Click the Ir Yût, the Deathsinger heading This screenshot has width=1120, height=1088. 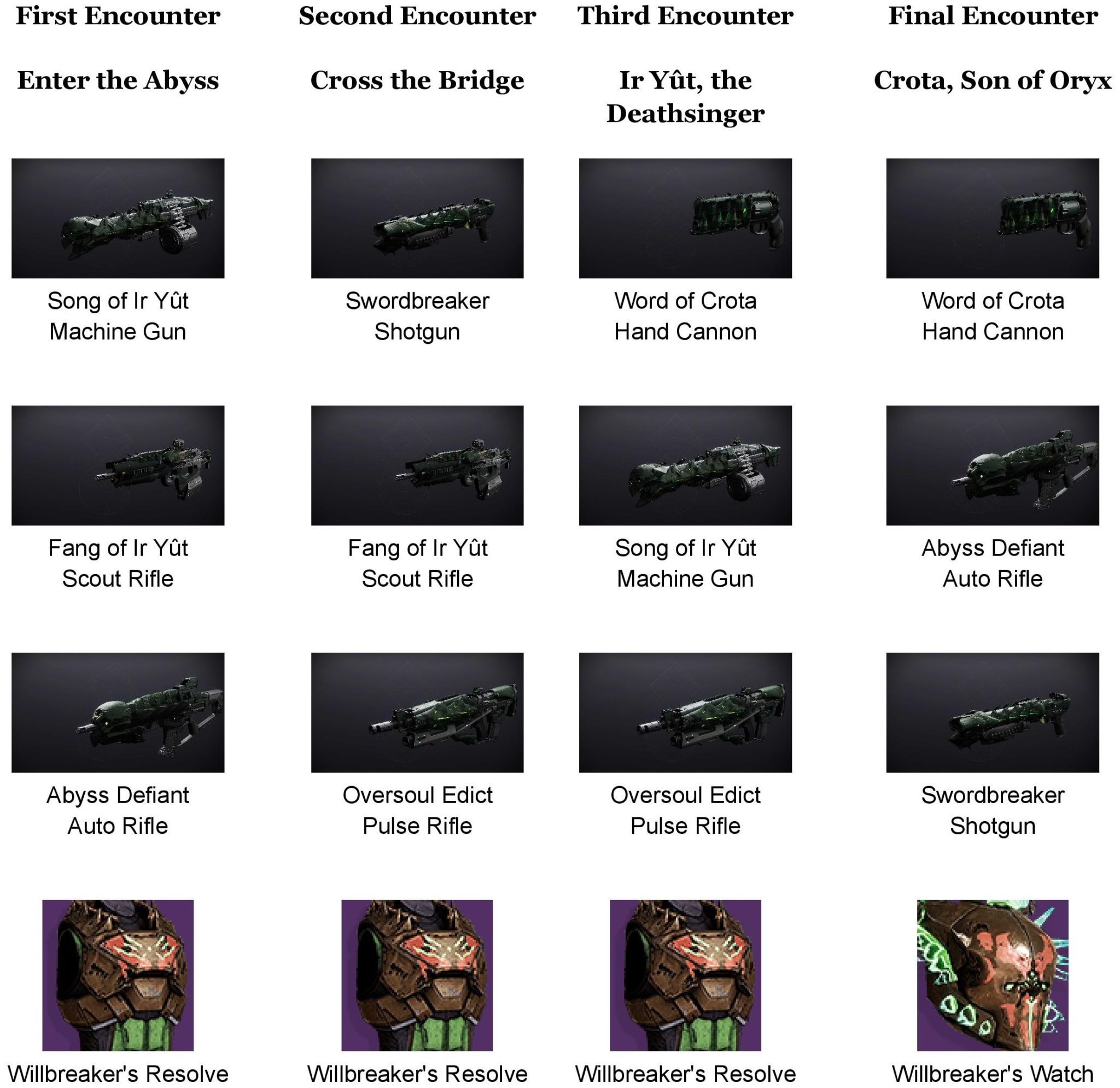tap(685, 97)
